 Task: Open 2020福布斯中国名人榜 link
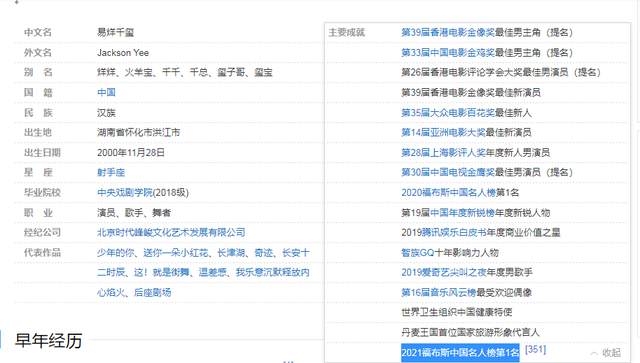pyautogui.click(x=449, y=192)
